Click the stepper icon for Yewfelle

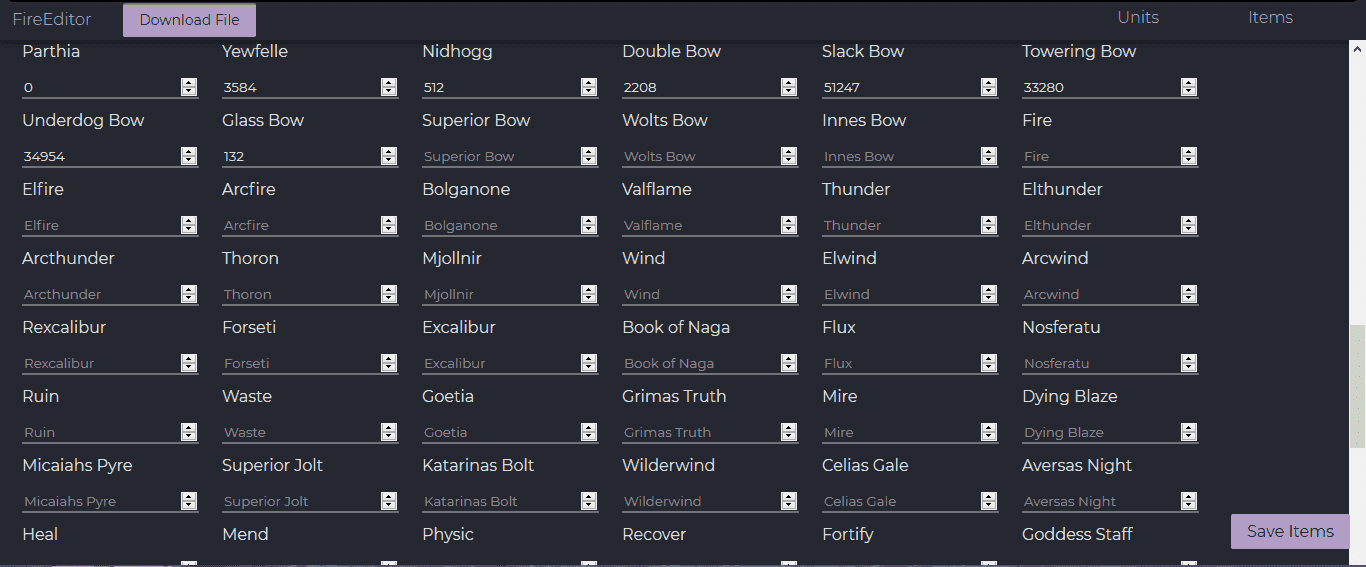point(389,87)
